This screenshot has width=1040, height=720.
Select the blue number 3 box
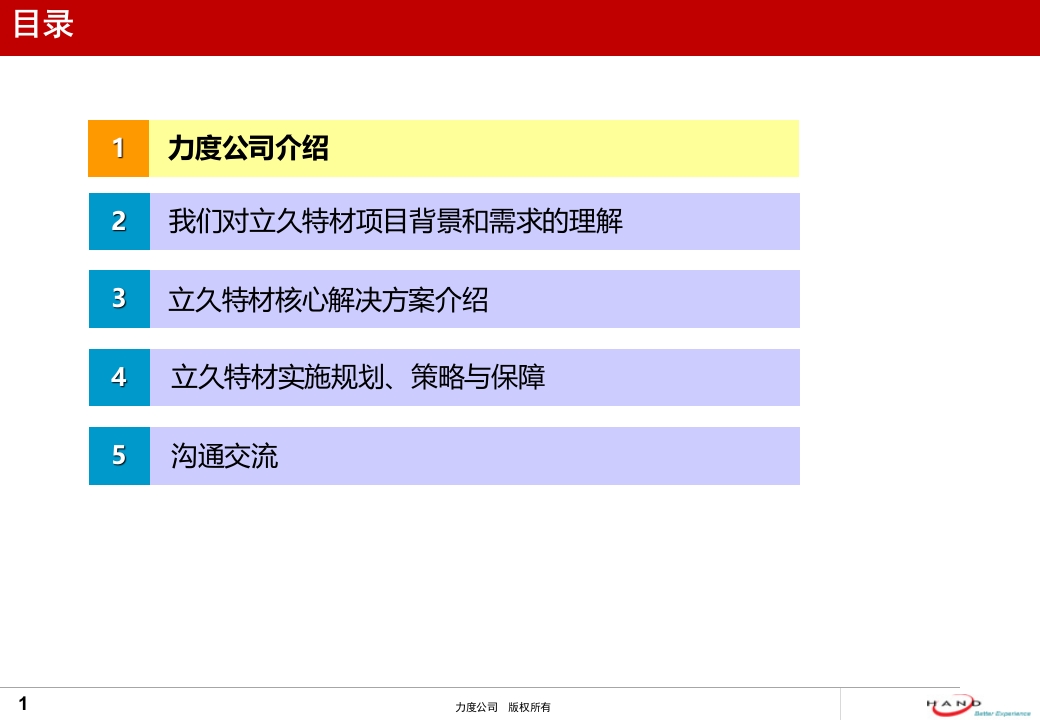point(119,298)
